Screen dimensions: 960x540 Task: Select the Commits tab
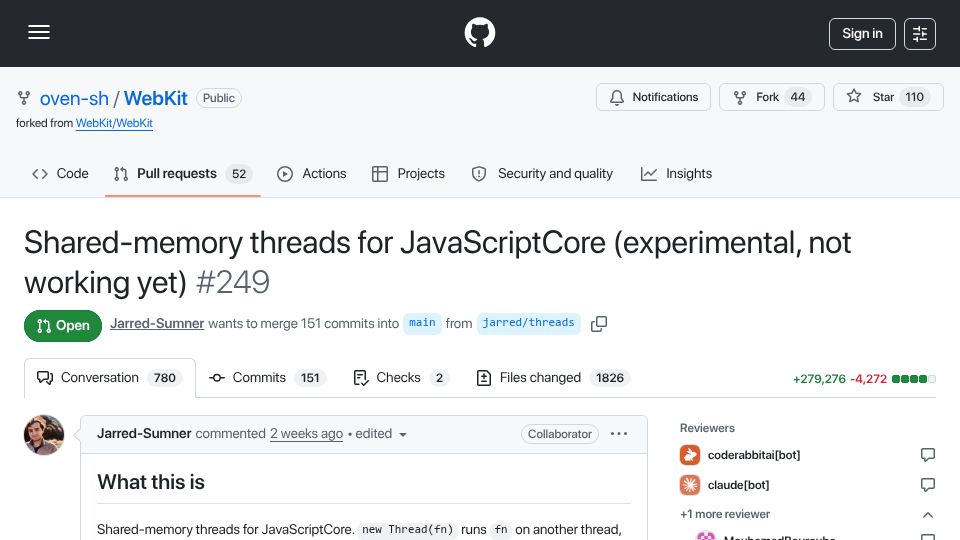tap(268, 378)
